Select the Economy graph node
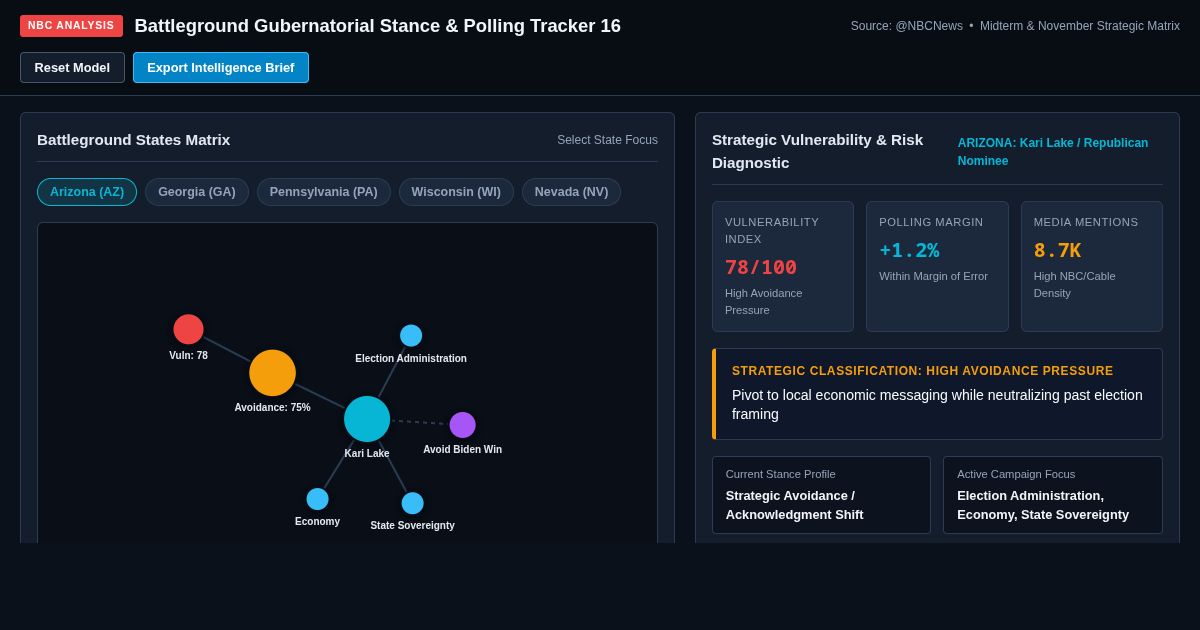This screenshot has height=630, width=1200. [317, 499]
